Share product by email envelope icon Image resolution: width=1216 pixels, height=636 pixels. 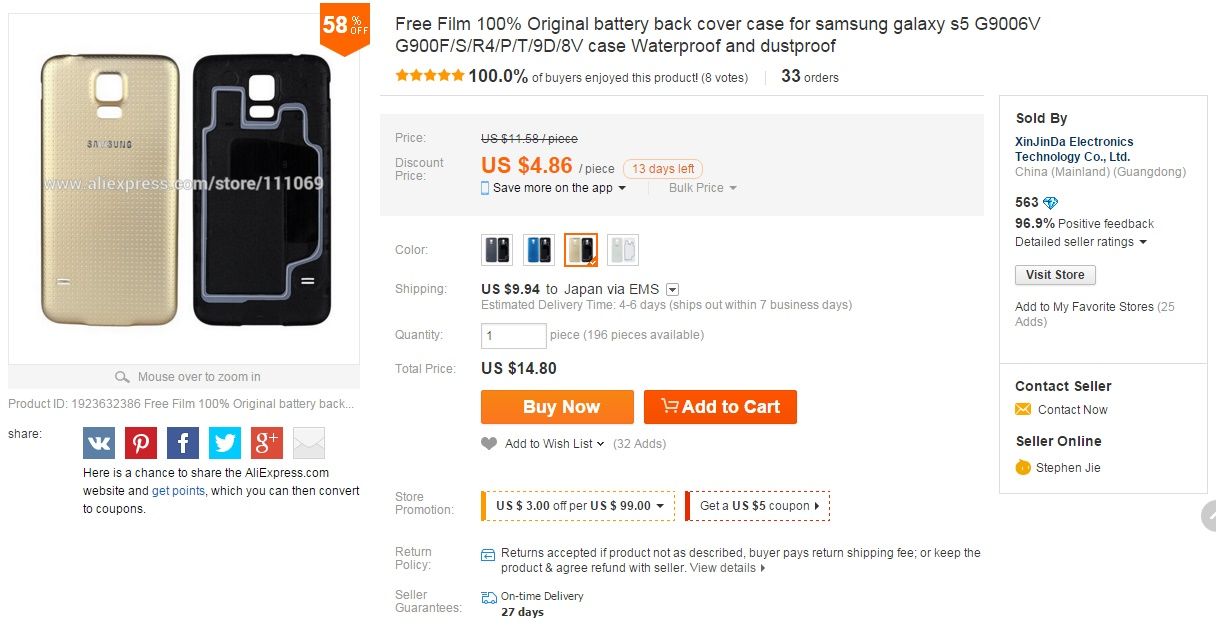(x=309, y=443)
